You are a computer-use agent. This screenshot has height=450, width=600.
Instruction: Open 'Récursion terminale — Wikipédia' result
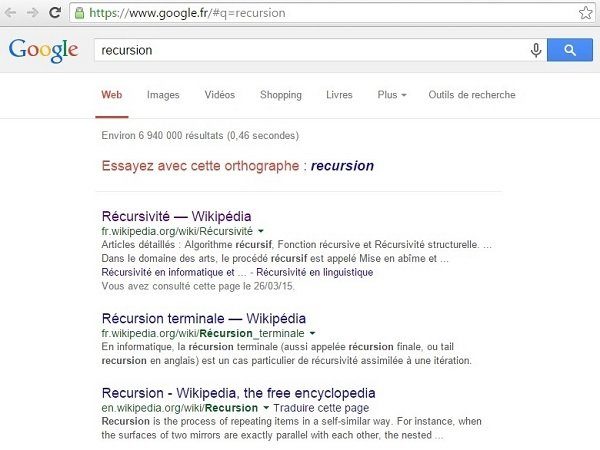[x=204, y=318]
